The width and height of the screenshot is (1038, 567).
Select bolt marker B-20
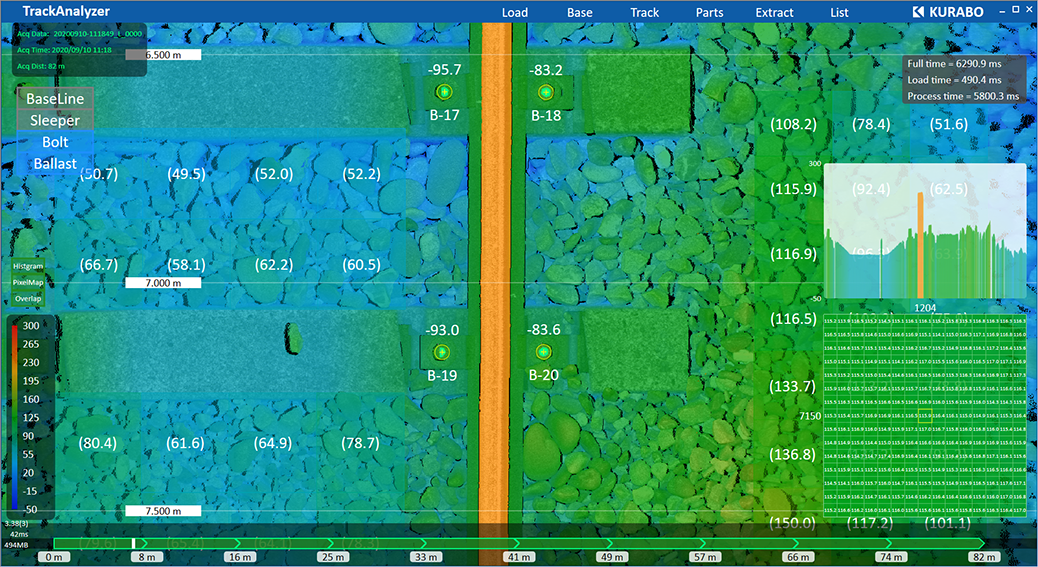543,351
